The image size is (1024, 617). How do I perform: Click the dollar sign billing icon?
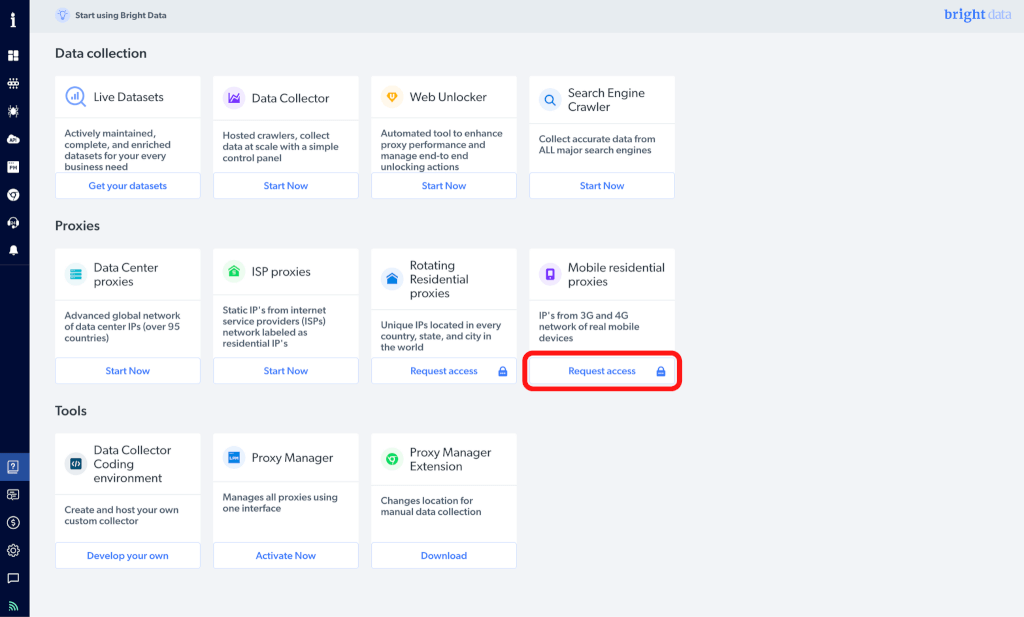click(x=14, y=522)
